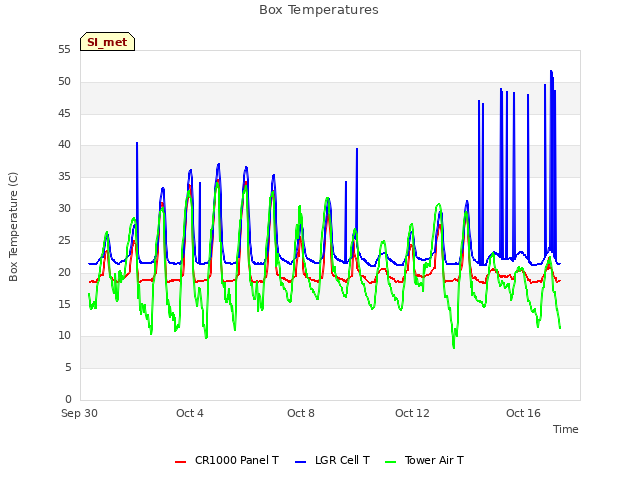Click the 25 y-axis tick label
Screen dimensions: 640x480
(64, 240)
